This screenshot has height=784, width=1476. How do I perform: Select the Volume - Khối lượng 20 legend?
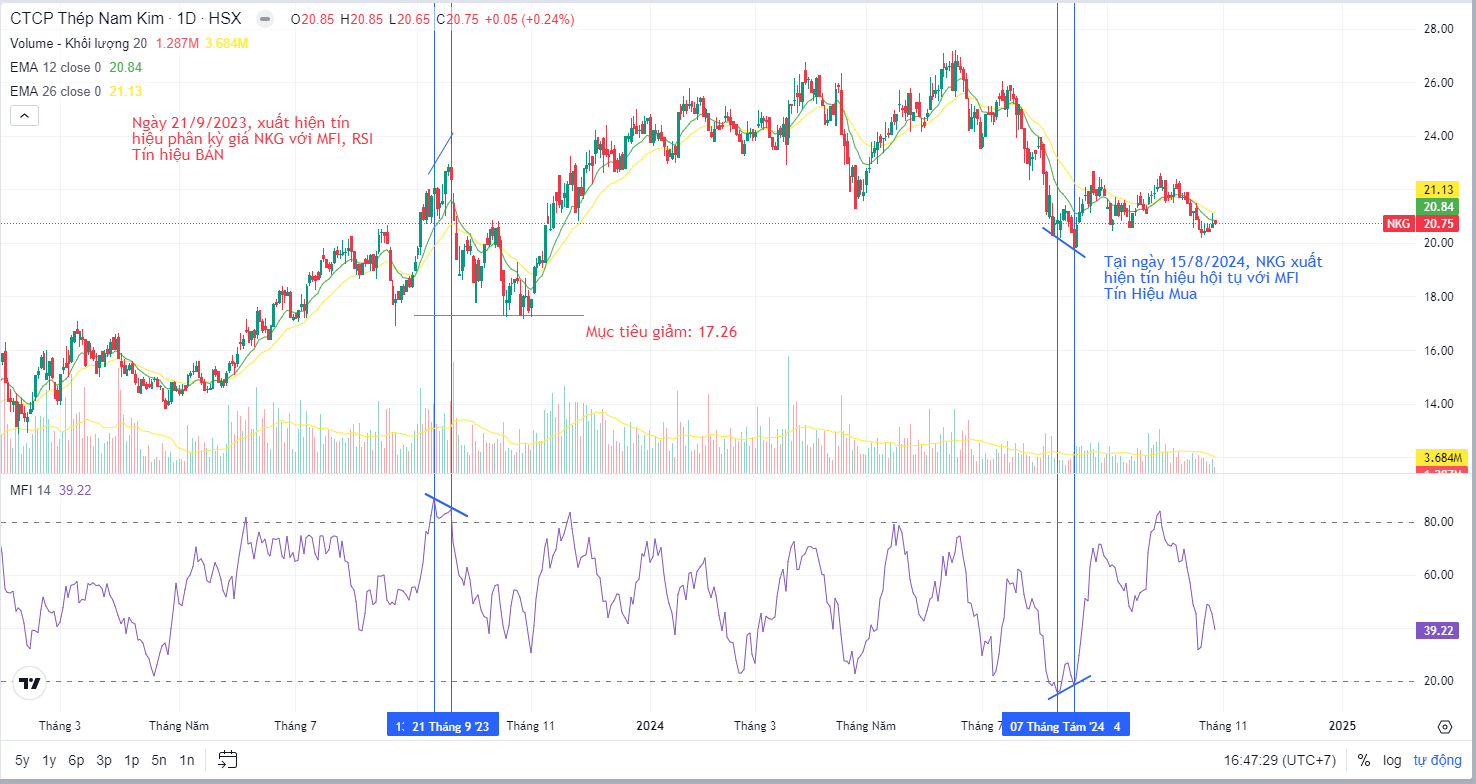(x=78, y=43)
